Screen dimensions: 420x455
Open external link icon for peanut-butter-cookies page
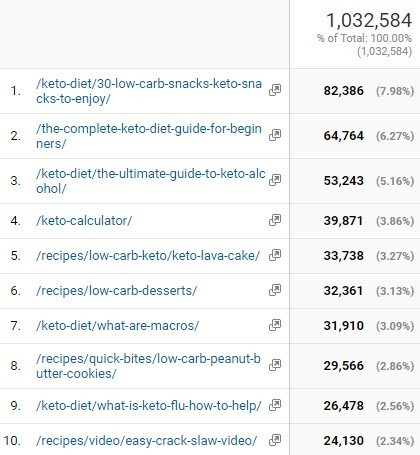coord(275,365)
